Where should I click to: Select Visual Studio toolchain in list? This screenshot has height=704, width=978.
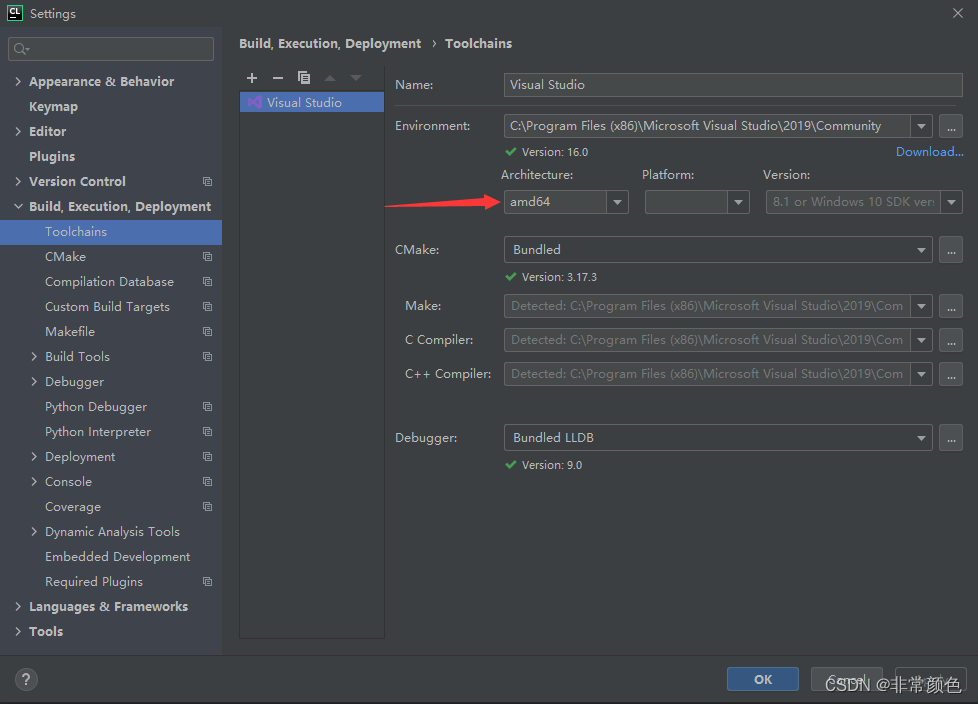point(312,102)
